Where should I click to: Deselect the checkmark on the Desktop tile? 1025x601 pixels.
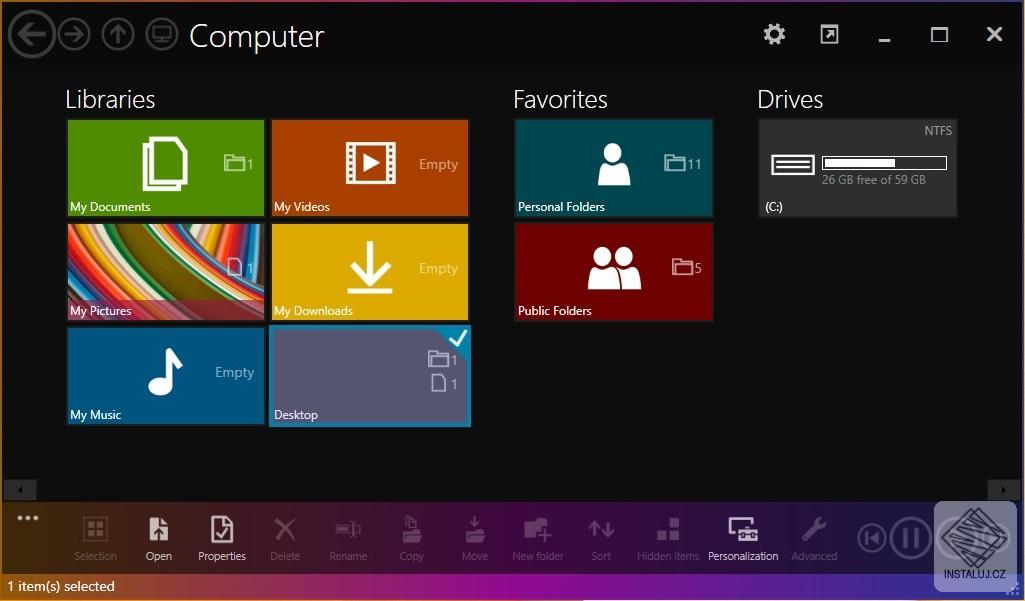pyautogui.click(x=459, y=338)
